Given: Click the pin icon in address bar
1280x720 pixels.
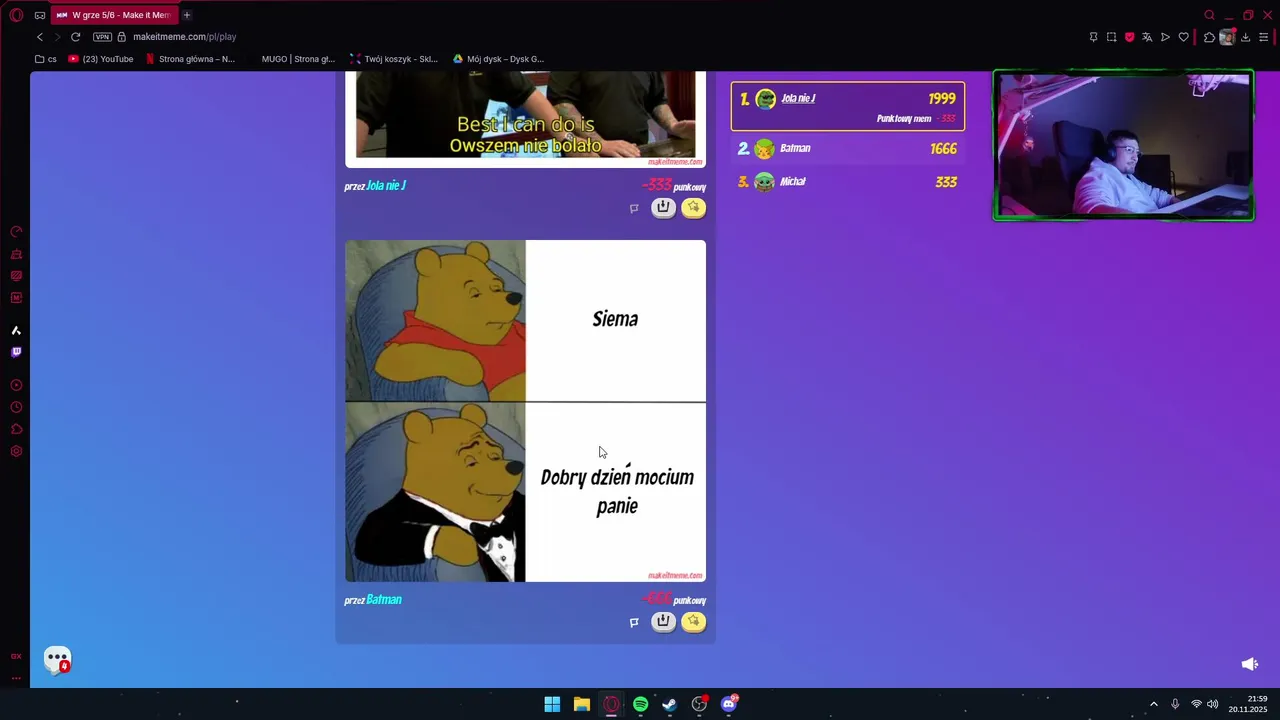Looking at the screenshot, I should click(x=1093, y=37).
